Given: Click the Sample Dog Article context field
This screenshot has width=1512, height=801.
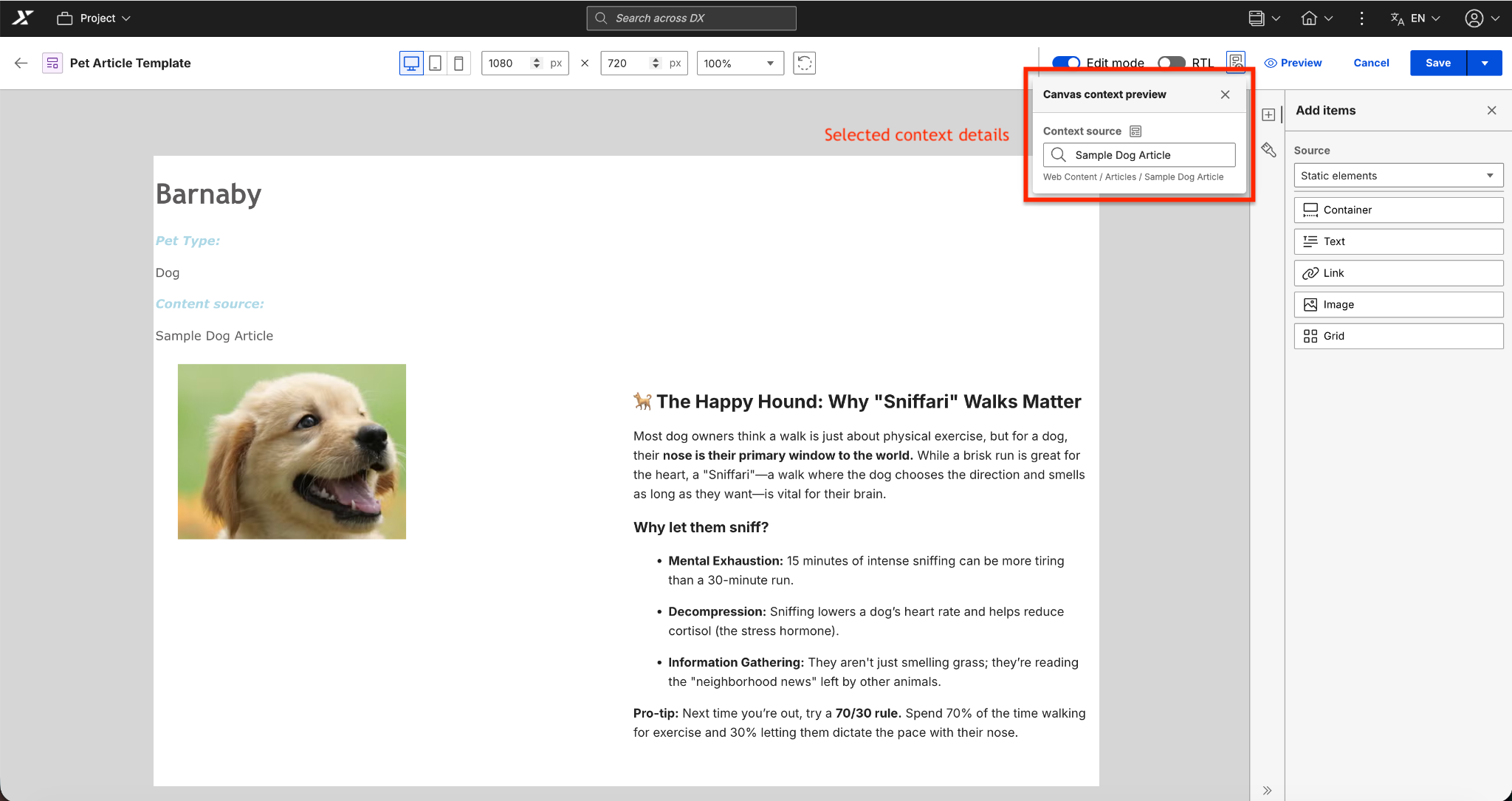Looking at the screenshot, I should coord(1139,155).
